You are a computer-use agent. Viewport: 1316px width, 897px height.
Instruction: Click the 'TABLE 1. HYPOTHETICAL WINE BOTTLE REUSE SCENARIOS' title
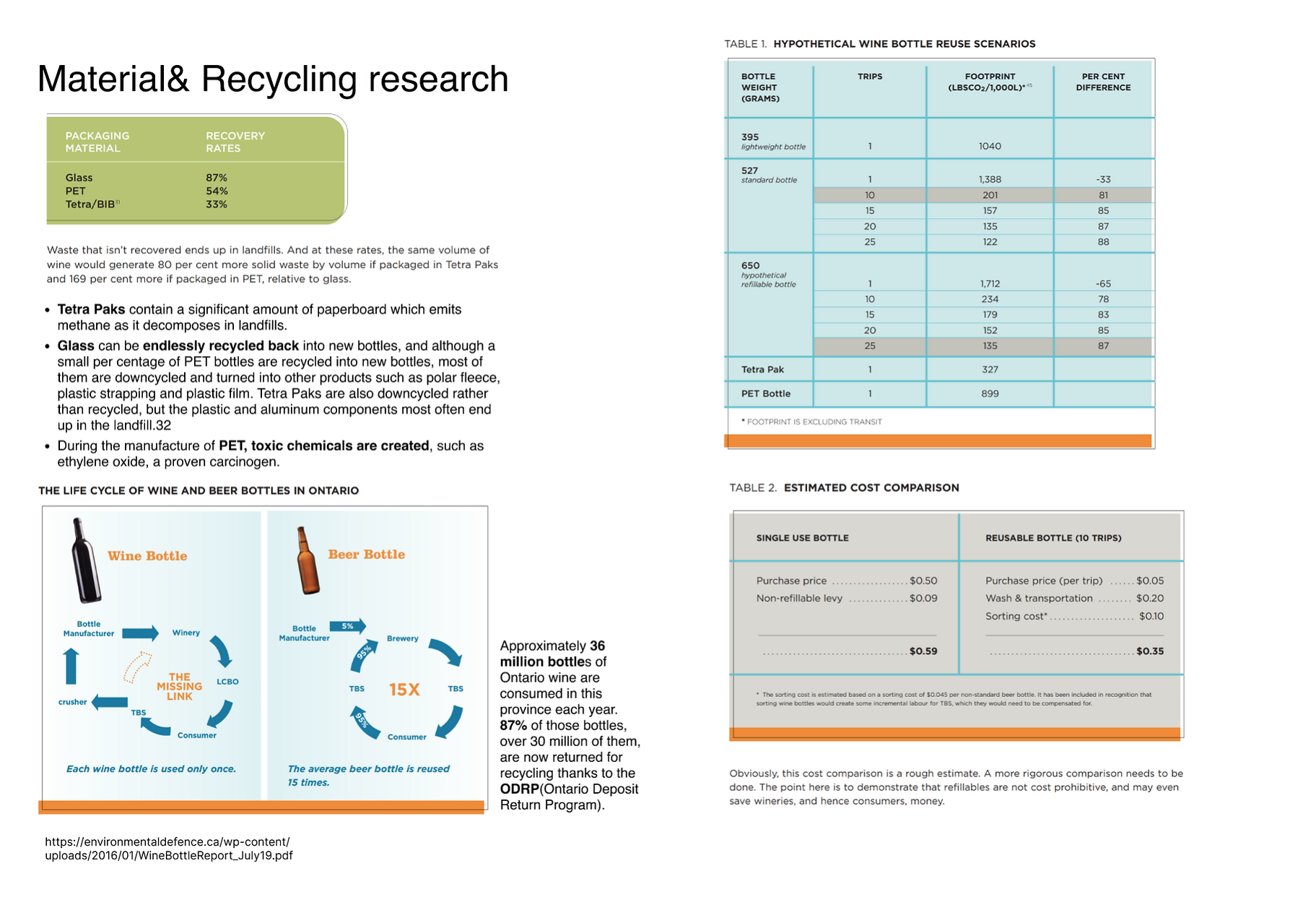(x=880, y=44)
